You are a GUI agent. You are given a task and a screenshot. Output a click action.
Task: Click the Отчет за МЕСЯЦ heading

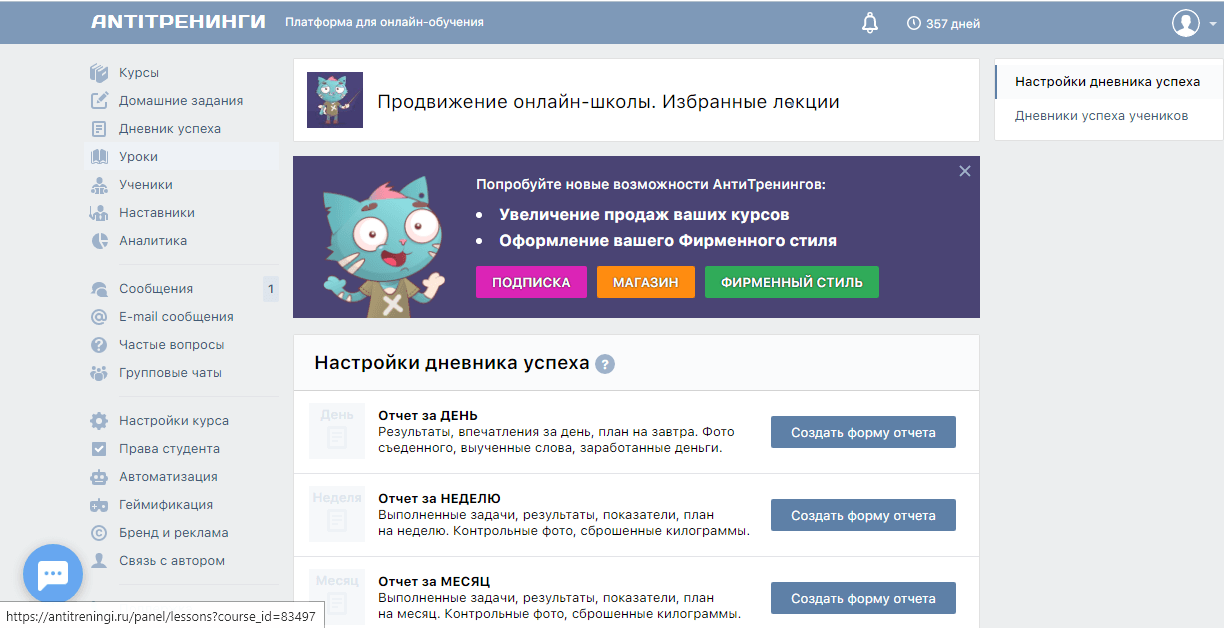(x=434, y=581)
